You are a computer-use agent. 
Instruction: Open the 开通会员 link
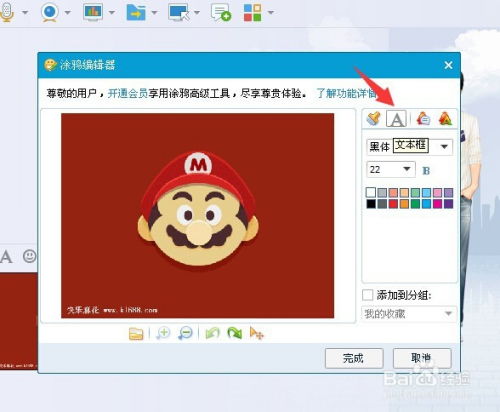click(128, 93)
